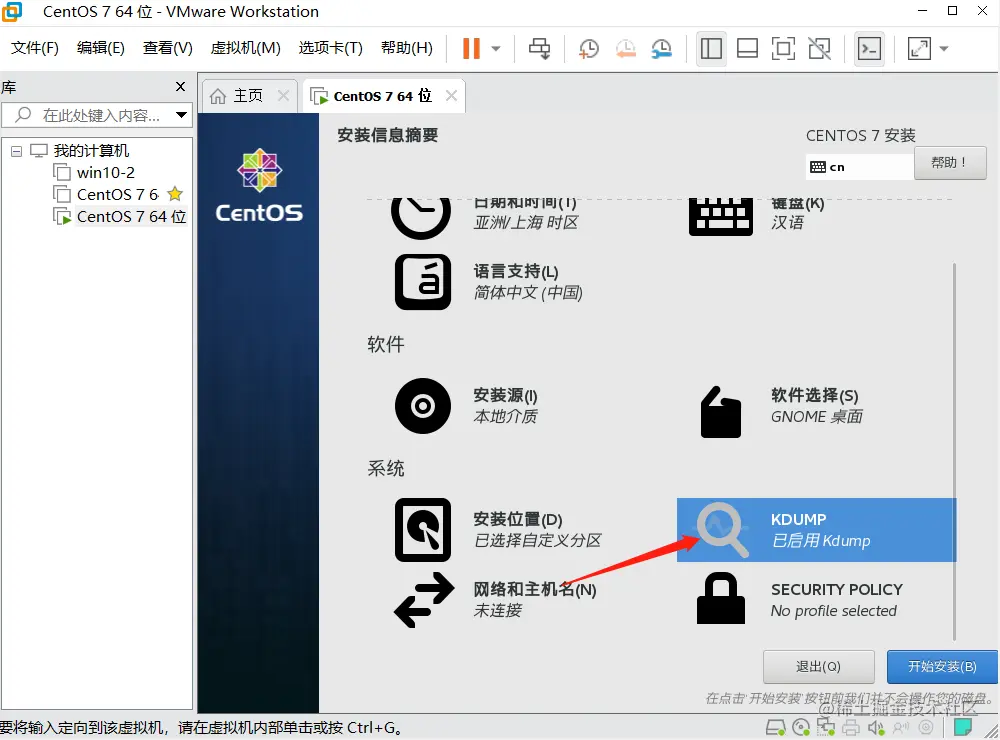The image size is (1000, 740).
Task: Click the 开始安装 button
Action: point(941,666)
